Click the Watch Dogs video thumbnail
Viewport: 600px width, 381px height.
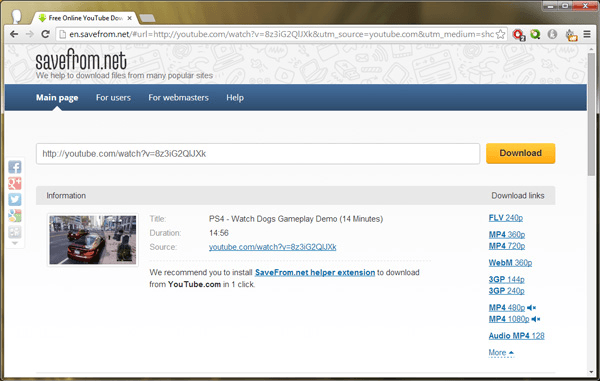[93, 240]
